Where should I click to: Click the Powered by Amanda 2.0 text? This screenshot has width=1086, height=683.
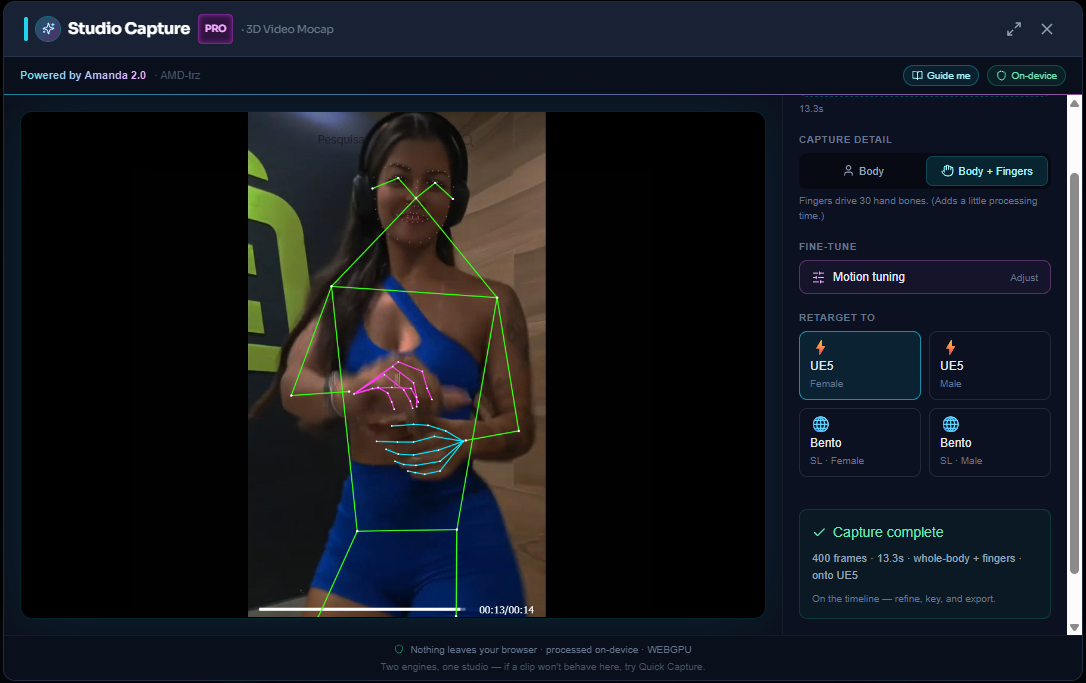83,75
